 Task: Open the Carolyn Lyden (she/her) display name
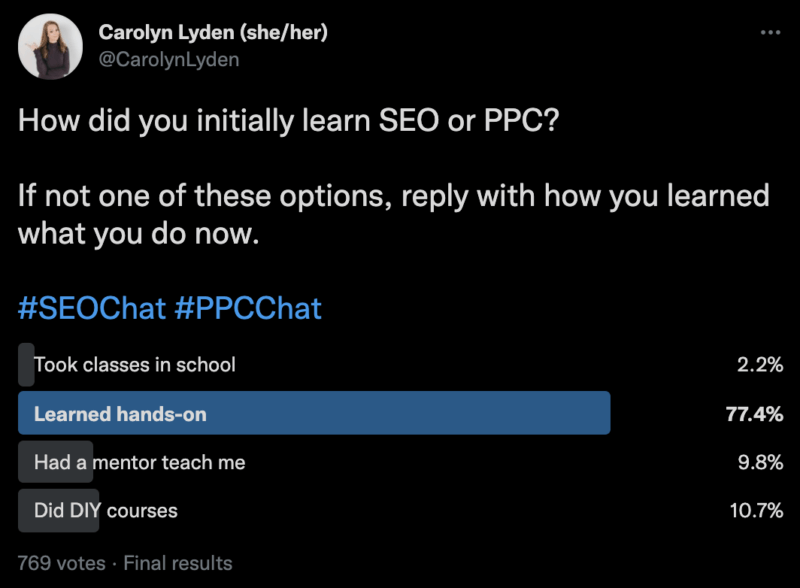213,33
